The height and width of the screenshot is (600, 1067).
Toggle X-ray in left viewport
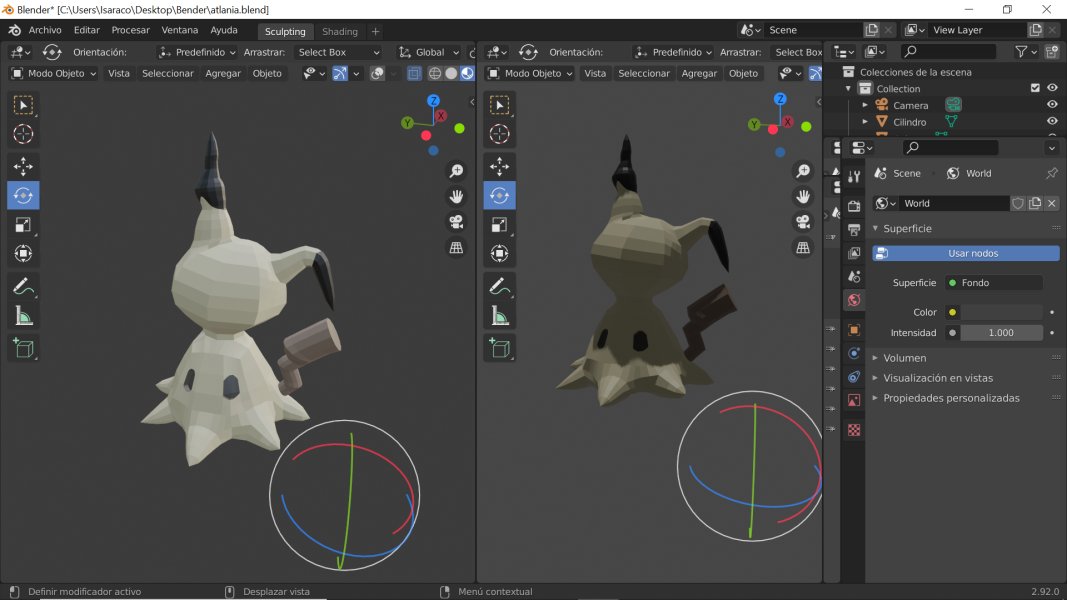414,73
